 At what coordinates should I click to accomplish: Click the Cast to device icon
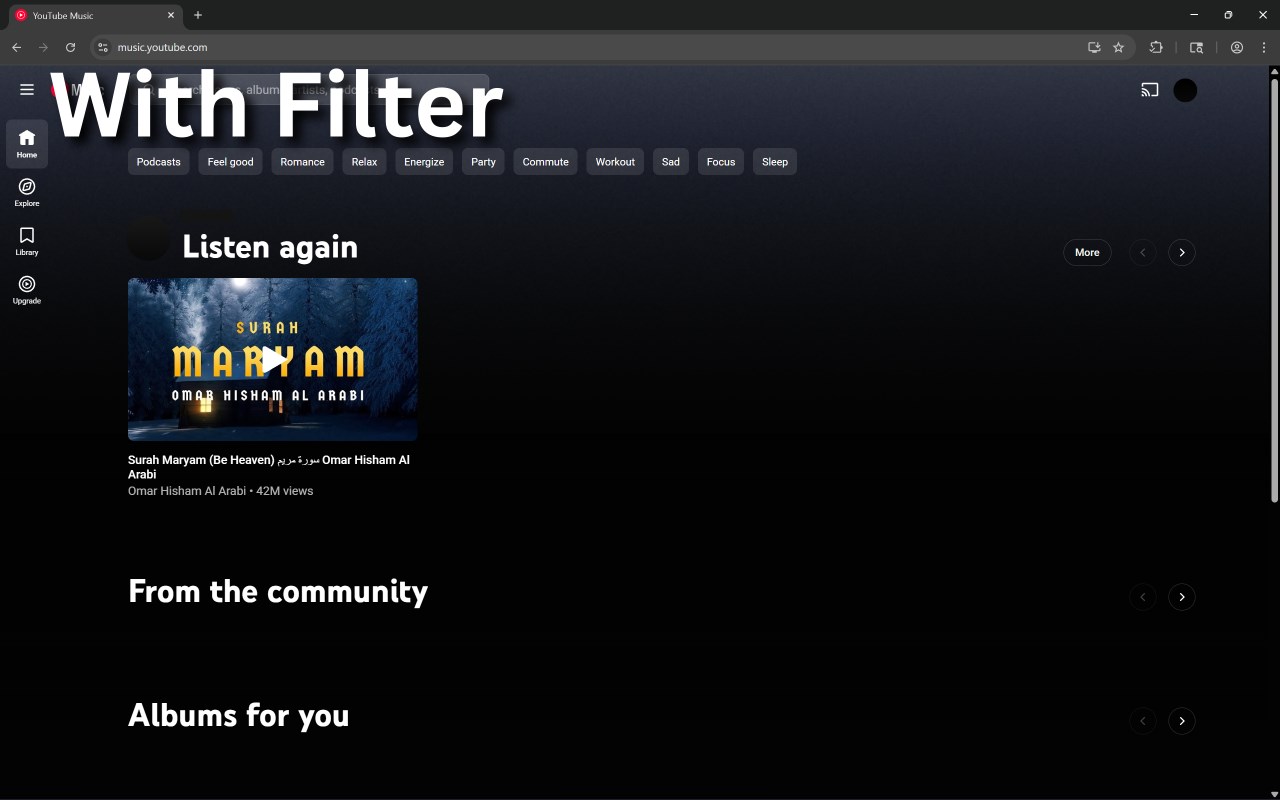tap(1150, 90)
